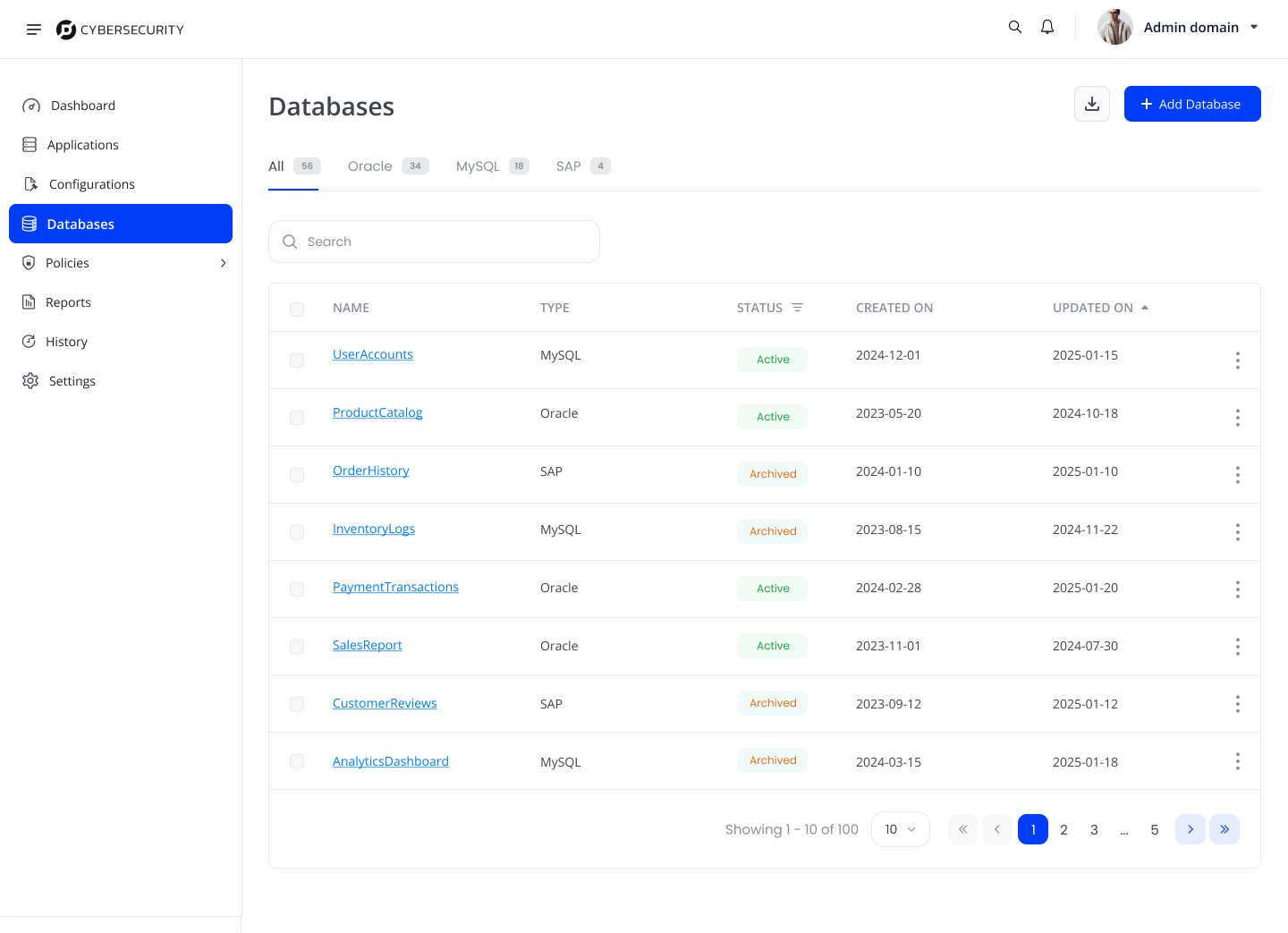The image size is (1288, 933).
Task: Click the Add Database button
Action: point(1192,104)
